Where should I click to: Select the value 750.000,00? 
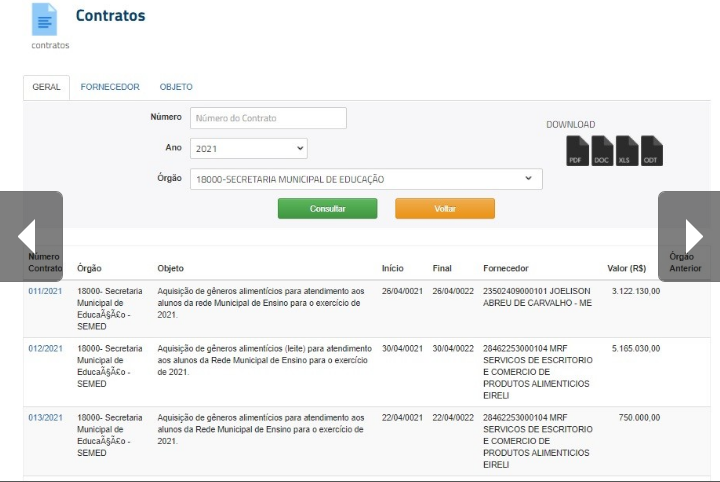639,418
